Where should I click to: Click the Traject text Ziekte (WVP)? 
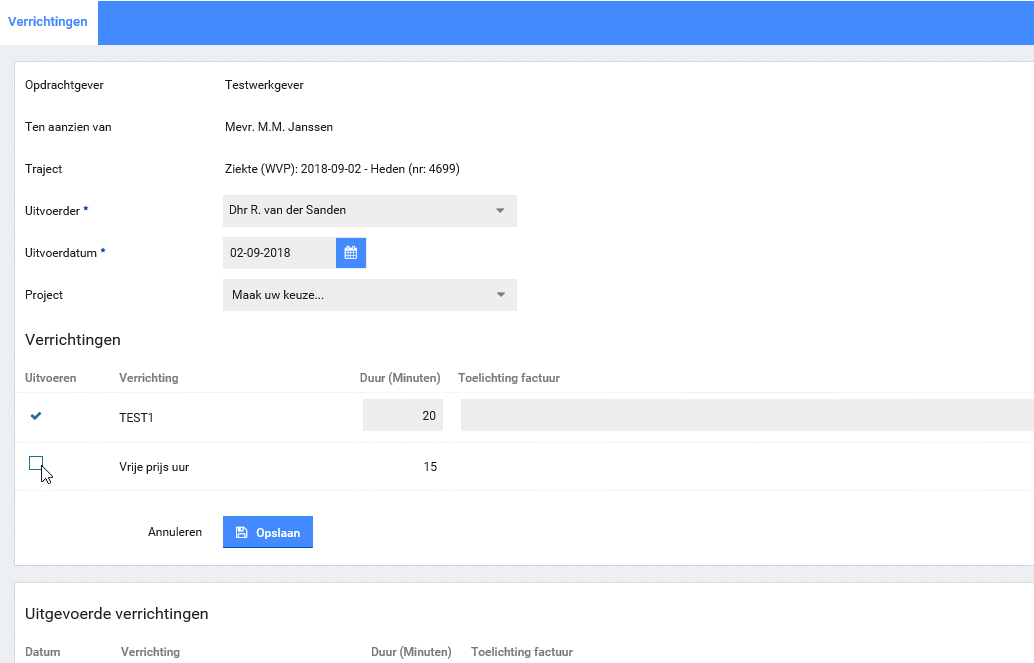point(341,169)
